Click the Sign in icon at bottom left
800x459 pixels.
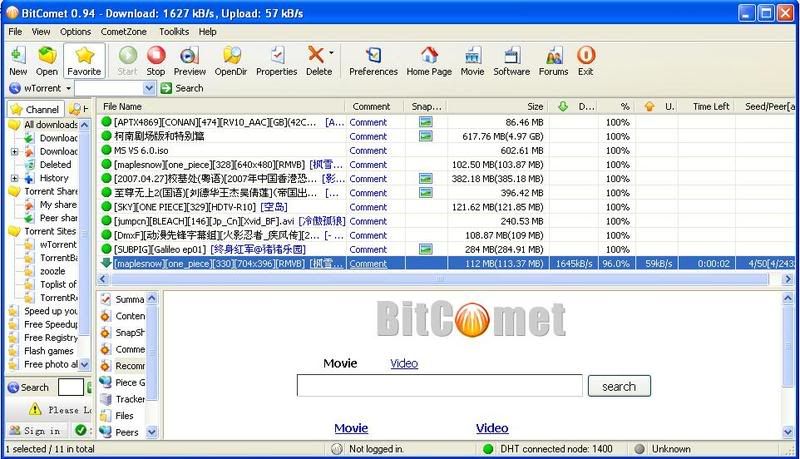(15, 431)
